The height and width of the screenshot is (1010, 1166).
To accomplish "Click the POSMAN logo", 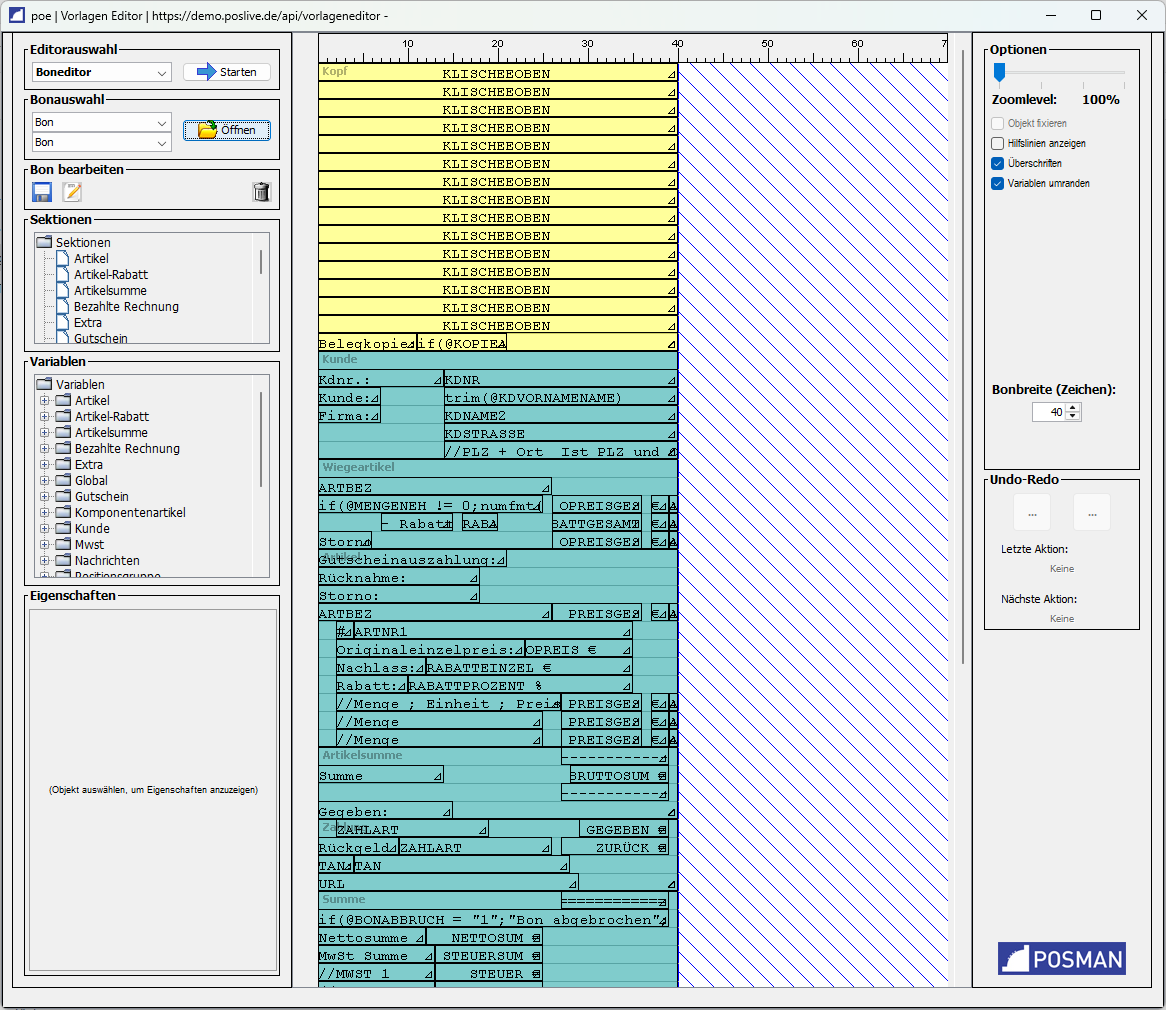I will click(1061, 957).
